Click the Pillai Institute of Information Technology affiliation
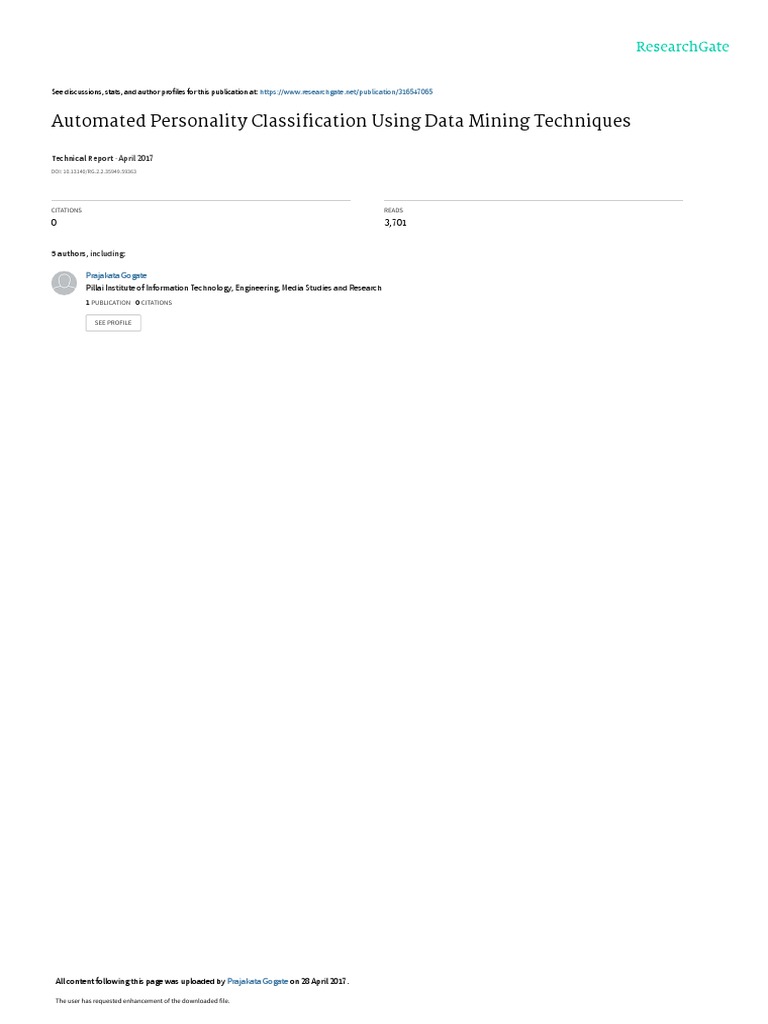 (x=234, y=288)
